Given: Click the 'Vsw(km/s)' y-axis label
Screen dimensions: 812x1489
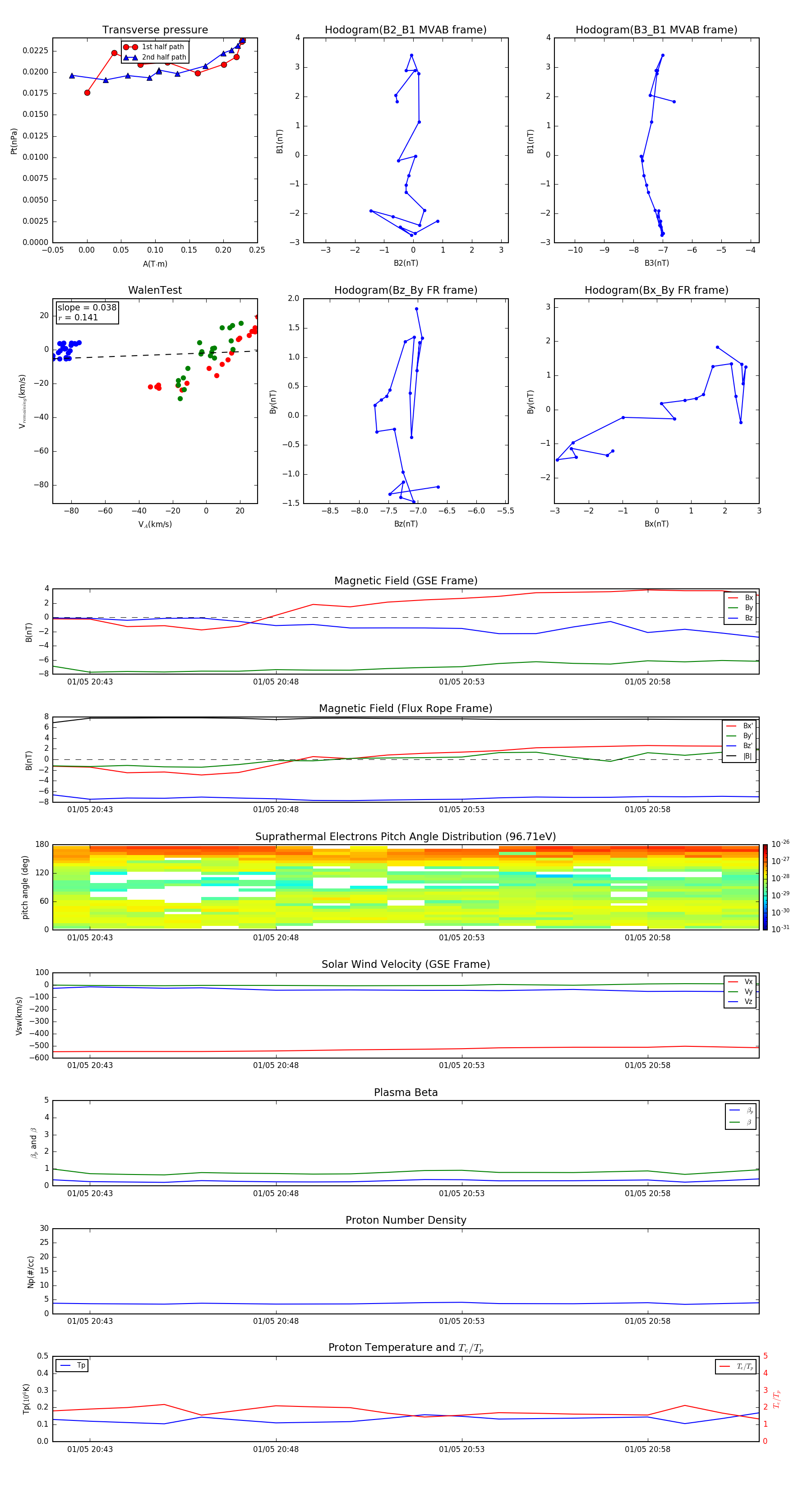Looking at the screenshot, I should pyautogui.click(x=18, y=1016).
